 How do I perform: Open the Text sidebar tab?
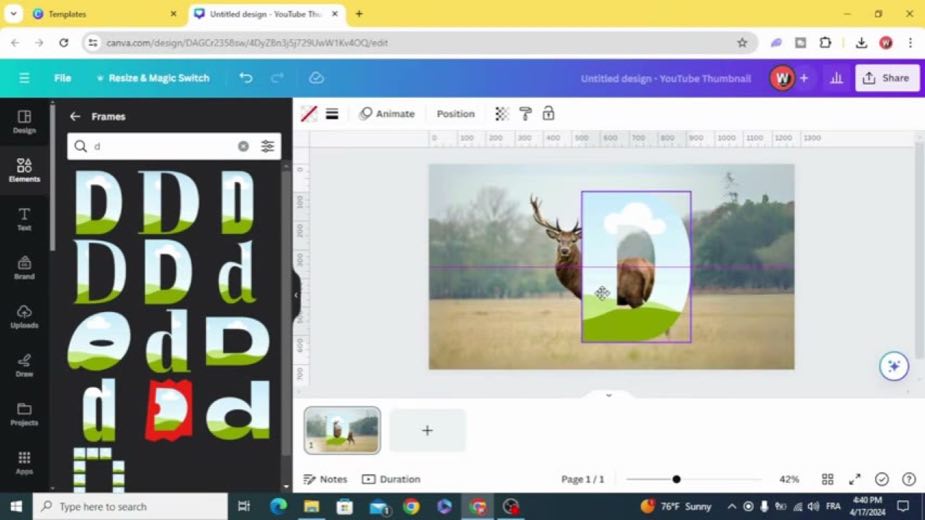(24, 219)
